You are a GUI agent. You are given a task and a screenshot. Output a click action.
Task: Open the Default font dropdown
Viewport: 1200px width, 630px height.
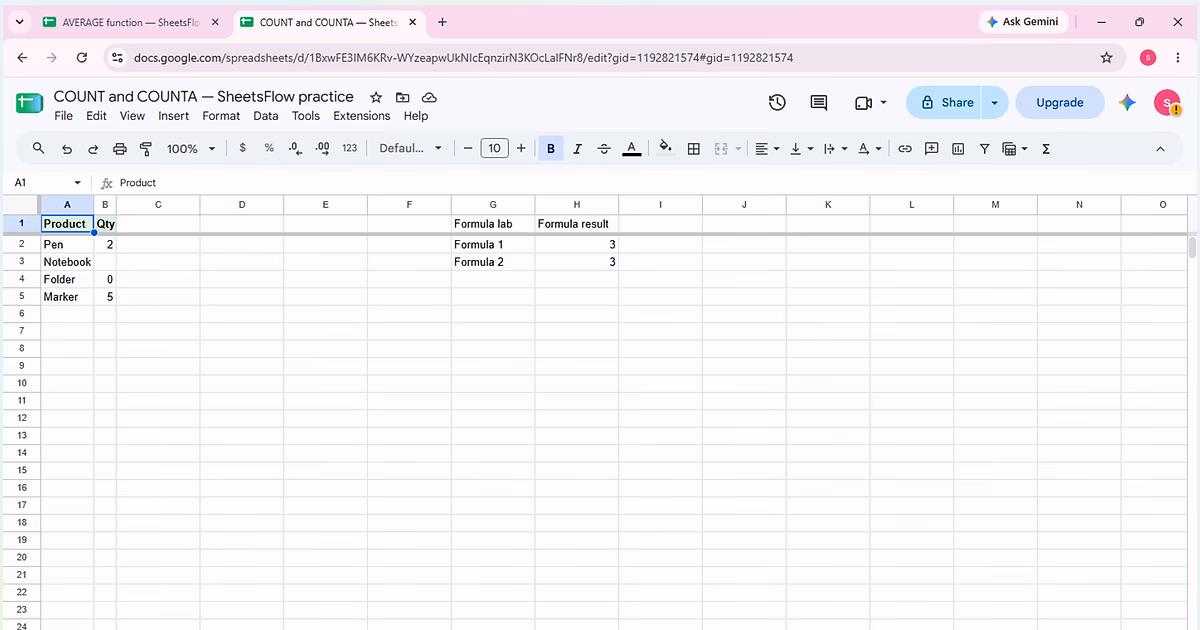[410, 148]
